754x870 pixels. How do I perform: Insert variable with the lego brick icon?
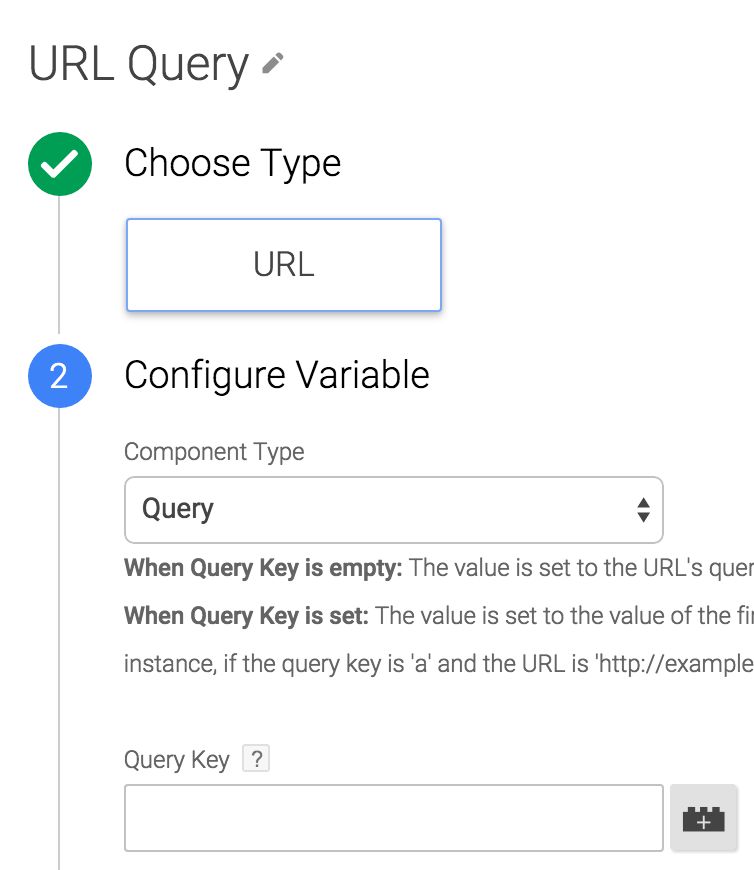704,818
